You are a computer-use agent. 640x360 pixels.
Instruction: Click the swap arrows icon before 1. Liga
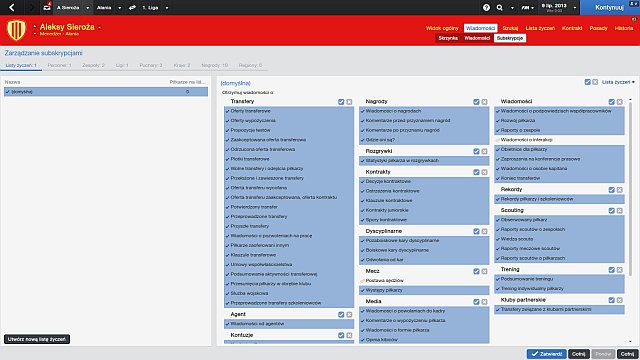click(132, 7)
